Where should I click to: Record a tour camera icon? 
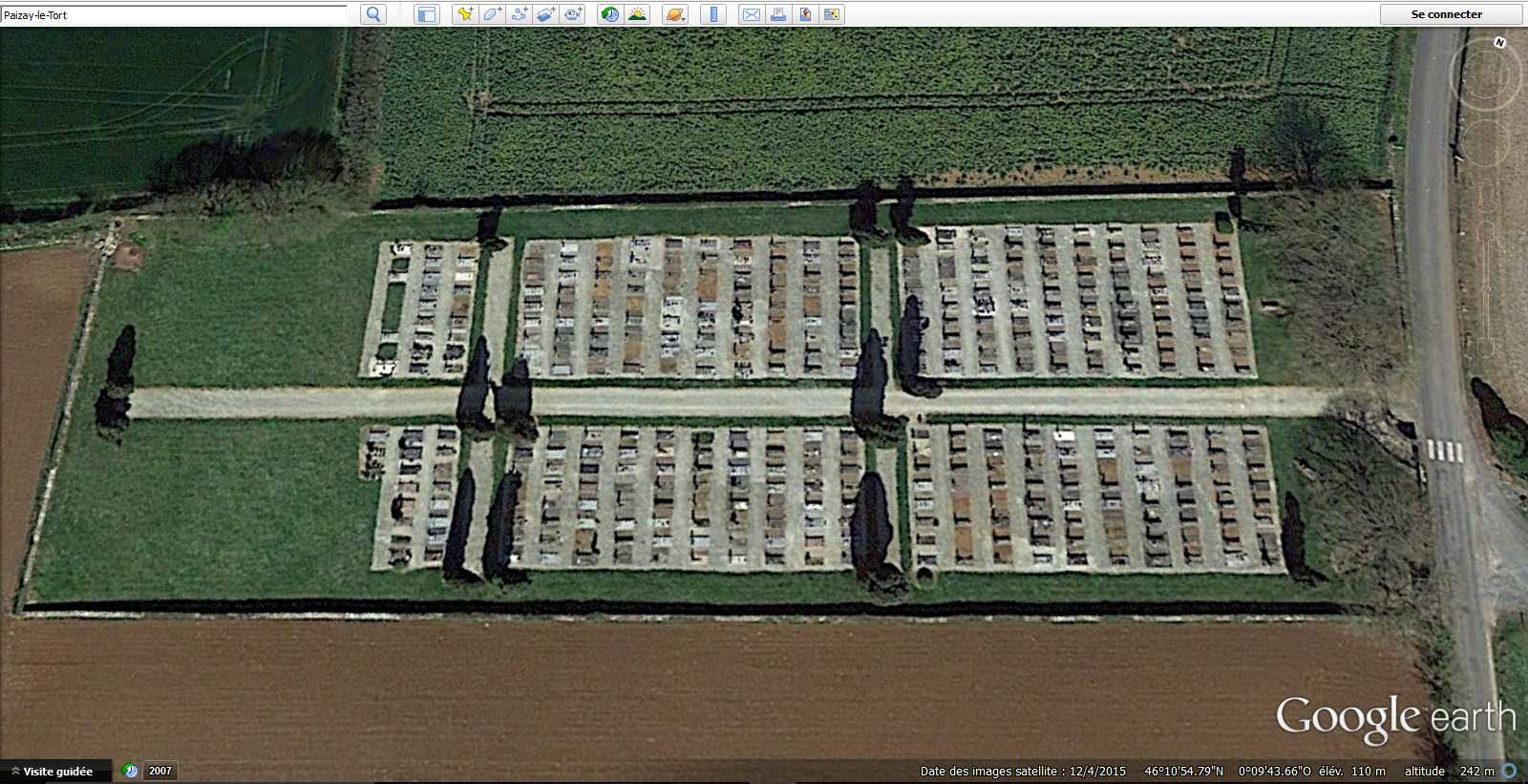pyautogui.click(x=573, y=14)
